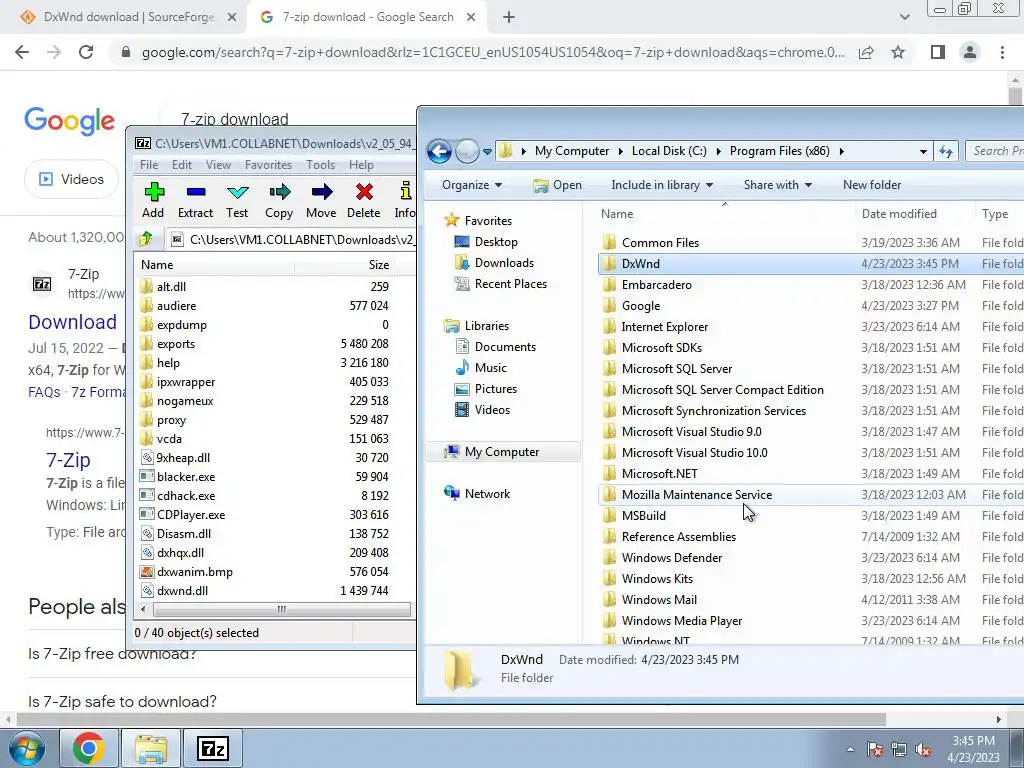Image resolution: width=1024 pixels, height=768 pixels.
Task: Expand breadcrumb arrow after Program Files (x86)
Action: click(841, 152)
